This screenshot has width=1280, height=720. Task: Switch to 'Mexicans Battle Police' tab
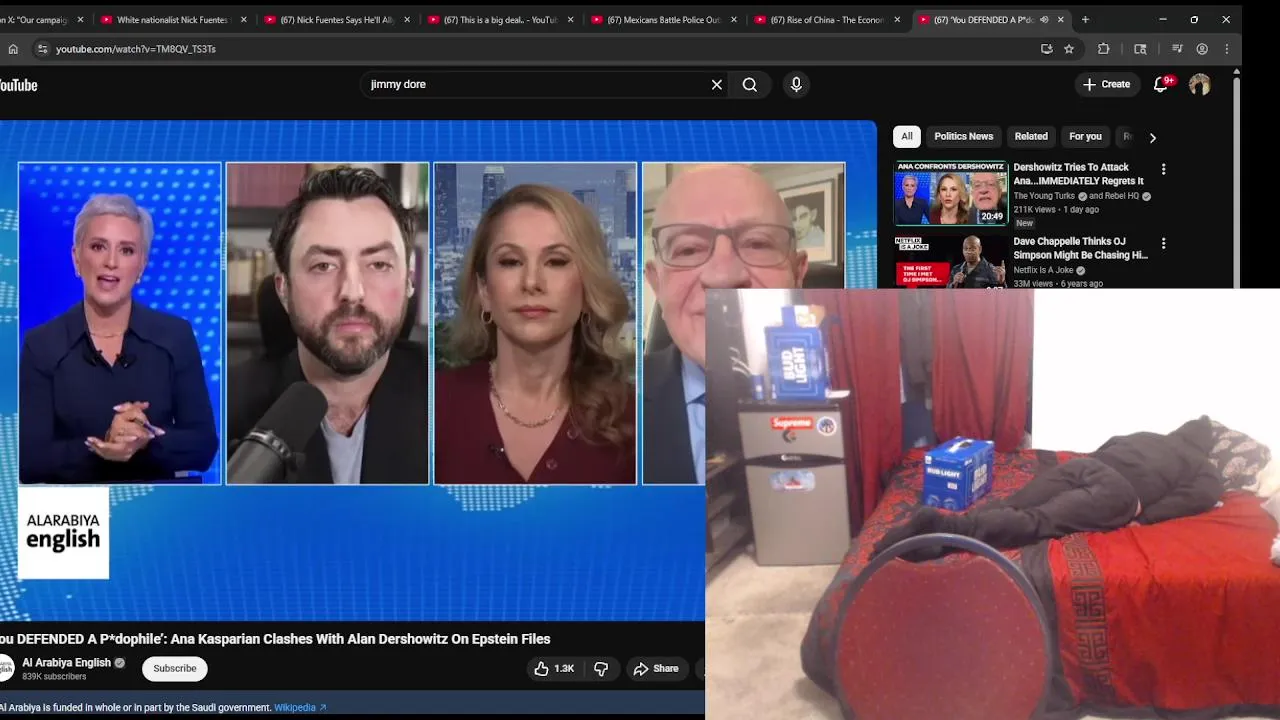664,20
